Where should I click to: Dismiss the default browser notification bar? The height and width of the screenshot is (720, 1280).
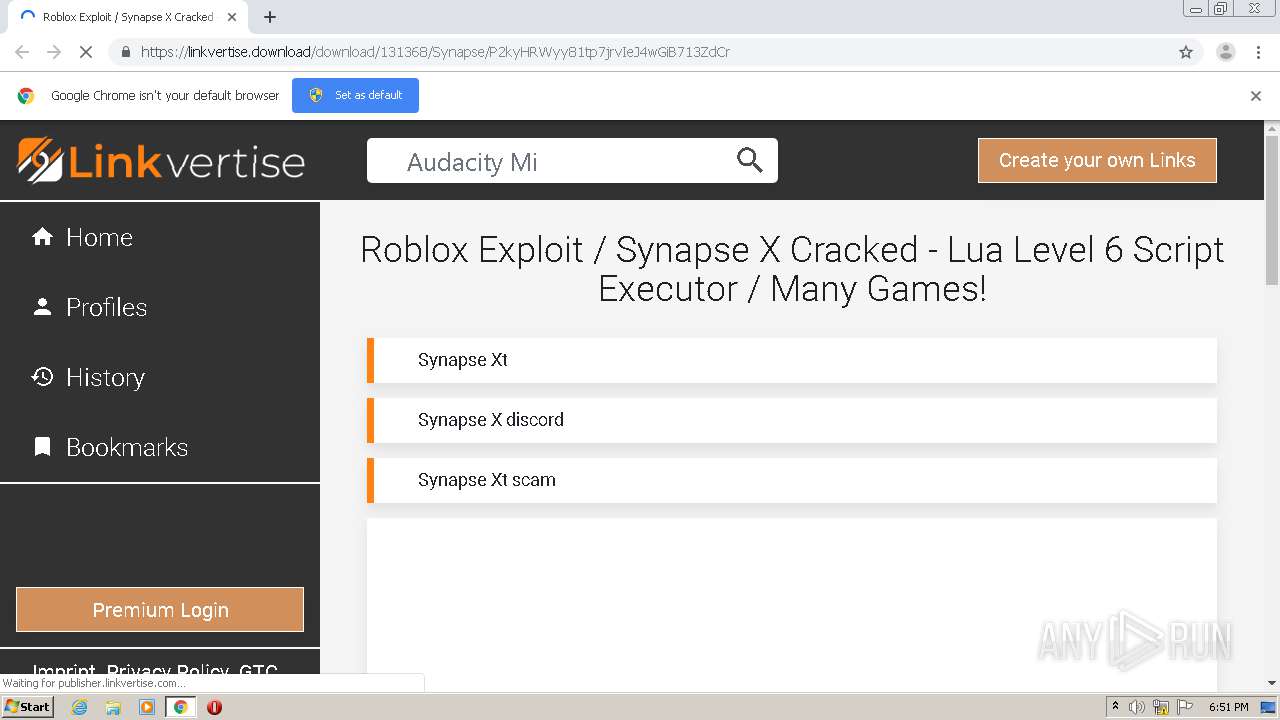[1256, 96]
